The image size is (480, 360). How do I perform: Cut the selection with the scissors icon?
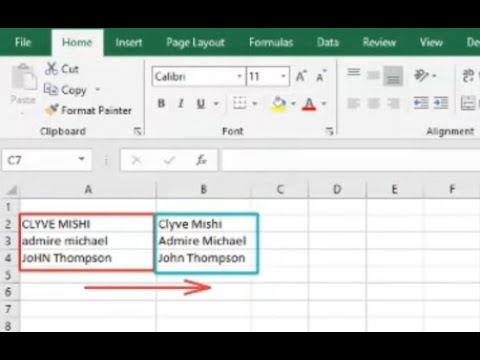coord(52,69)
